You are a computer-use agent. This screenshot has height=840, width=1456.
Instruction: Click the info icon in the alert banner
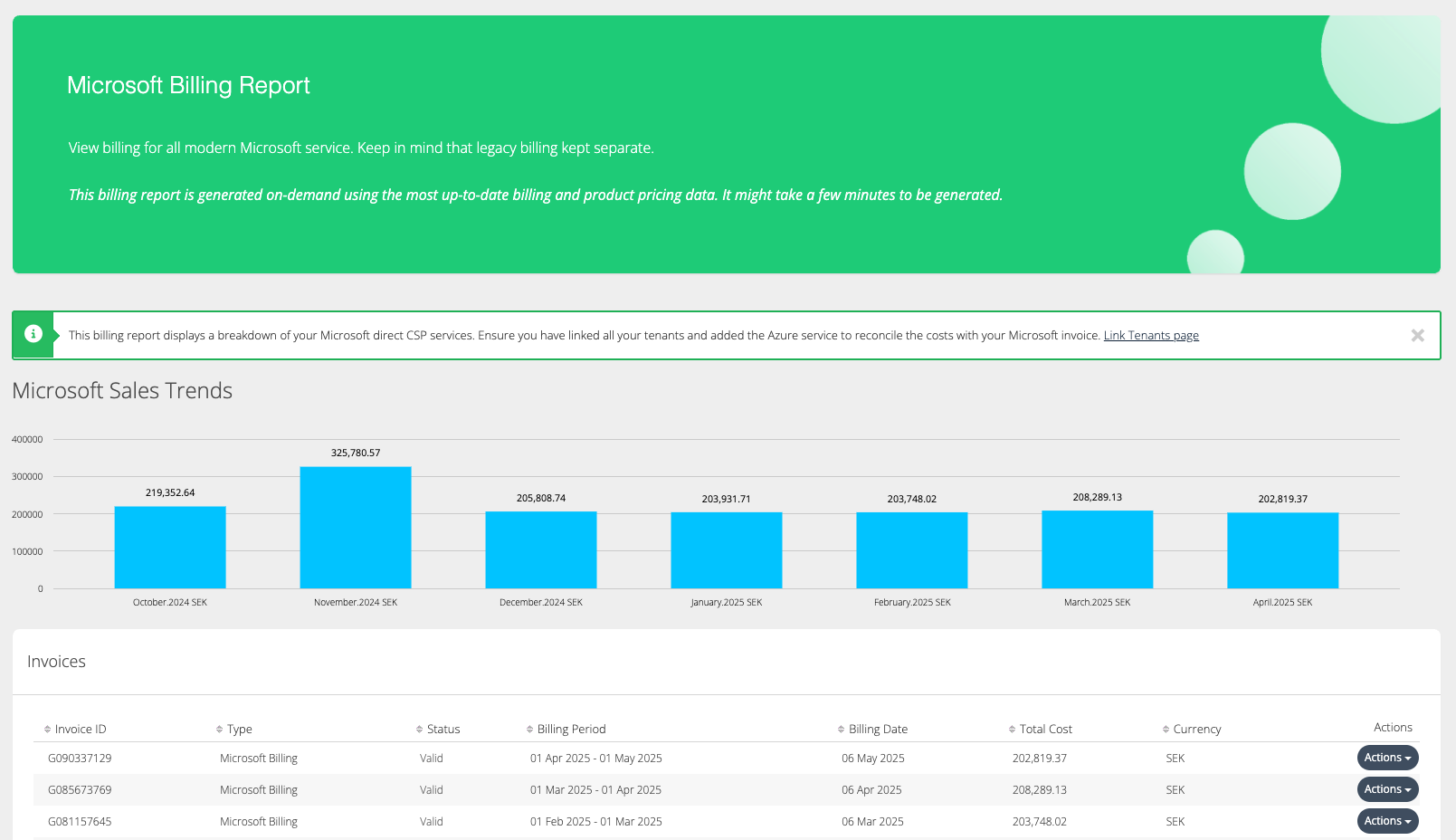(33, 334)
